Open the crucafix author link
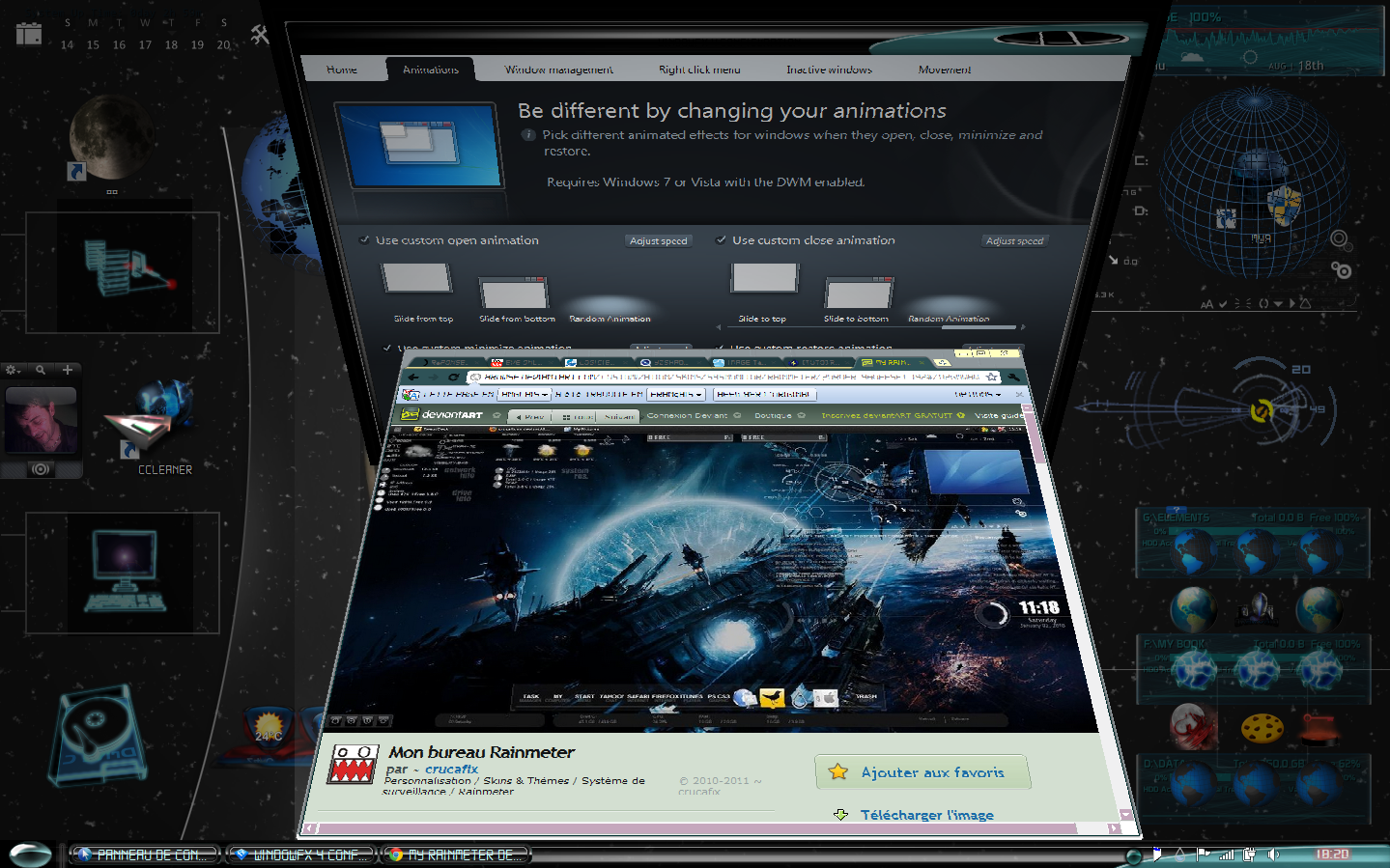The width and height of the screenshot is (1390, 868). 451,769
